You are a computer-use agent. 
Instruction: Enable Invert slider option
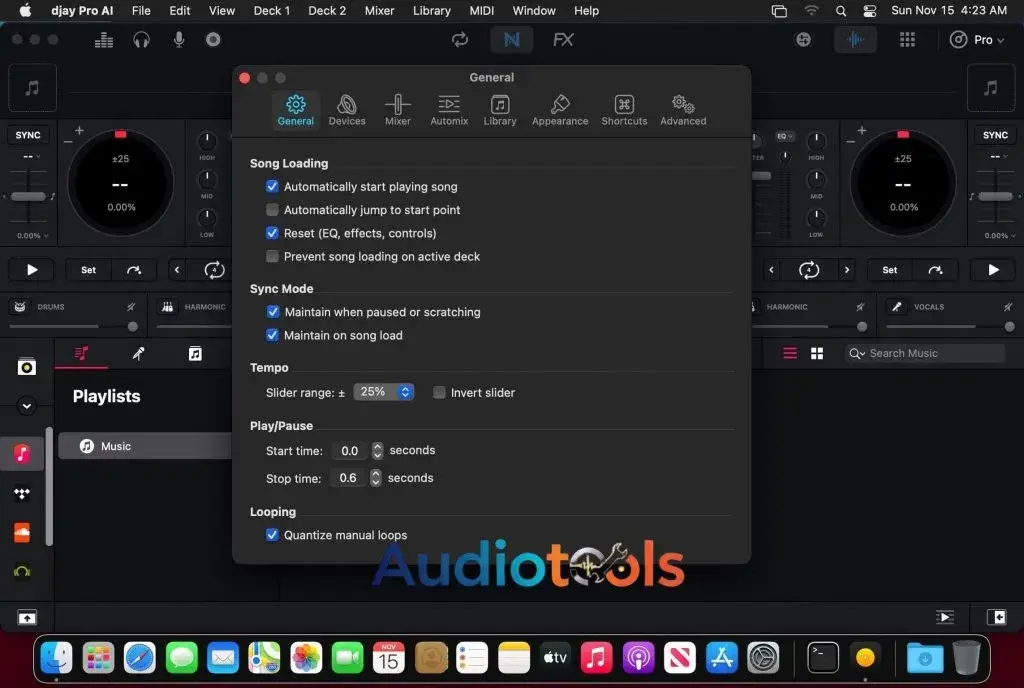tap(439, 392)
